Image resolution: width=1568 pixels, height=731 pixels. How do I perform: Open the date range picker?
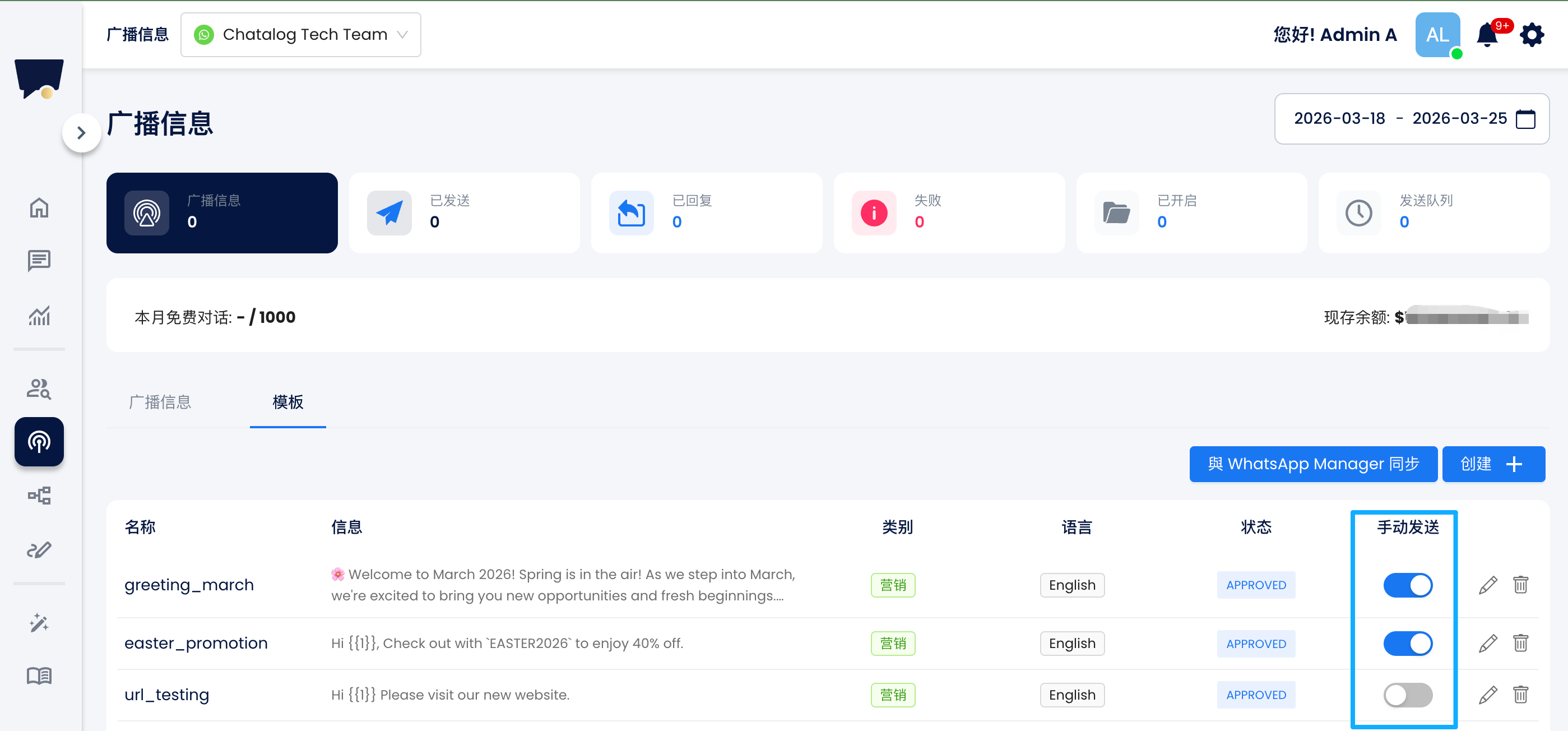(1411, 119)
